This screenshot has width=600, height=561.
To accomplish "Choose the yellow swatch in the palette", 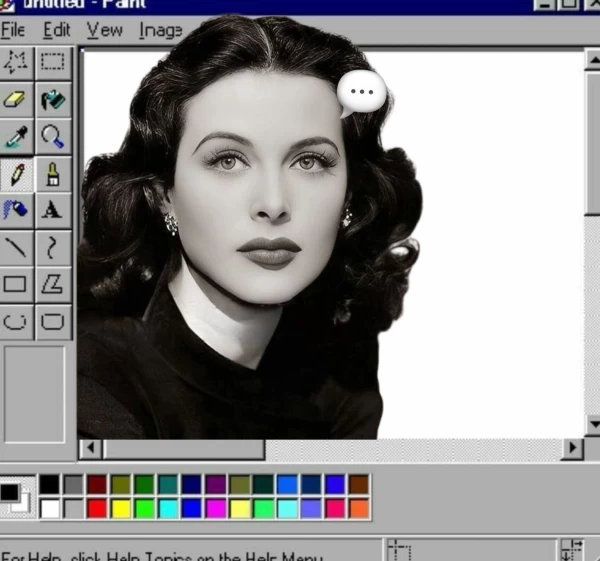I will 121,508.
